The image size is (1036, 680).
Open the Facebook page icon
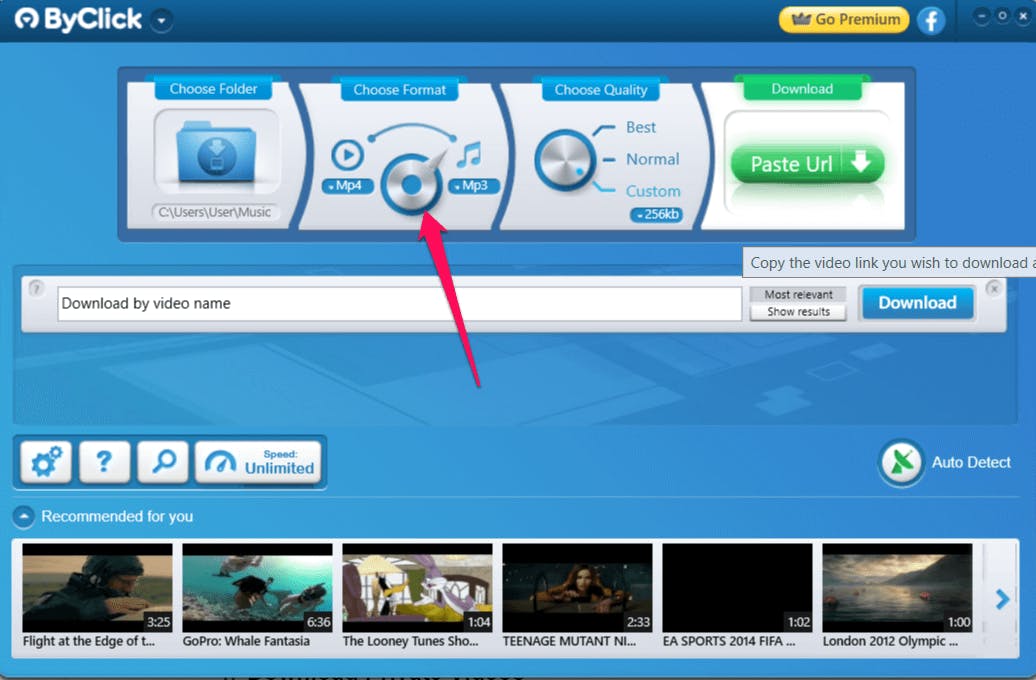coord(931,20)
